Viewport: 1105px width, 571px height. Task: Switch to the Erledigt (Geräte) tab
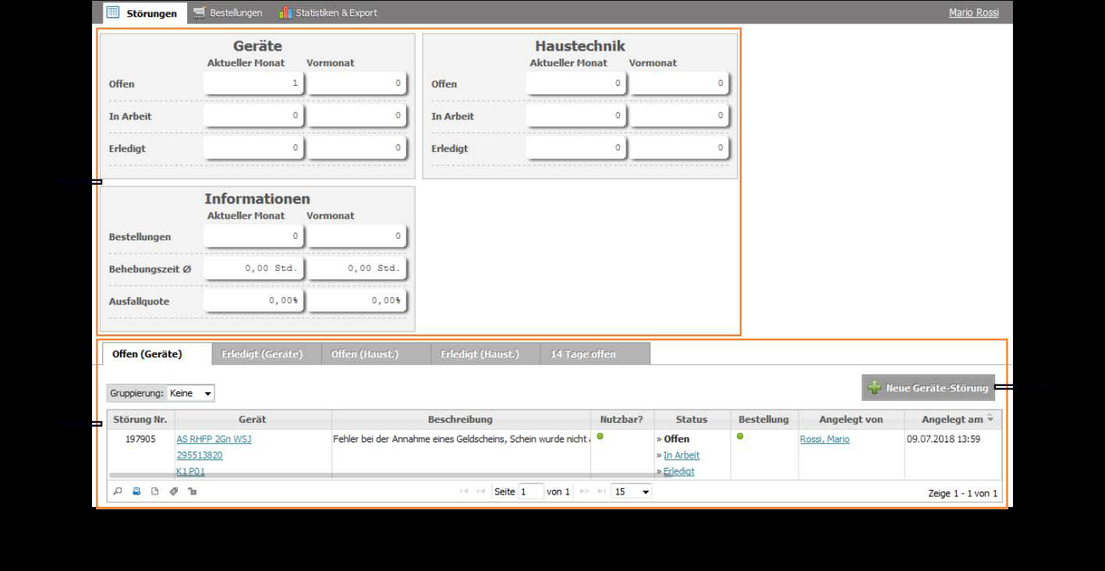[x=266, y=354]
